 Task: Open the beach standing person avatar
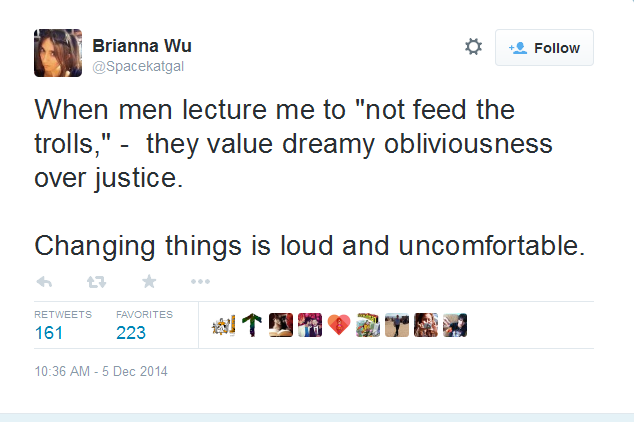[397, 325]
